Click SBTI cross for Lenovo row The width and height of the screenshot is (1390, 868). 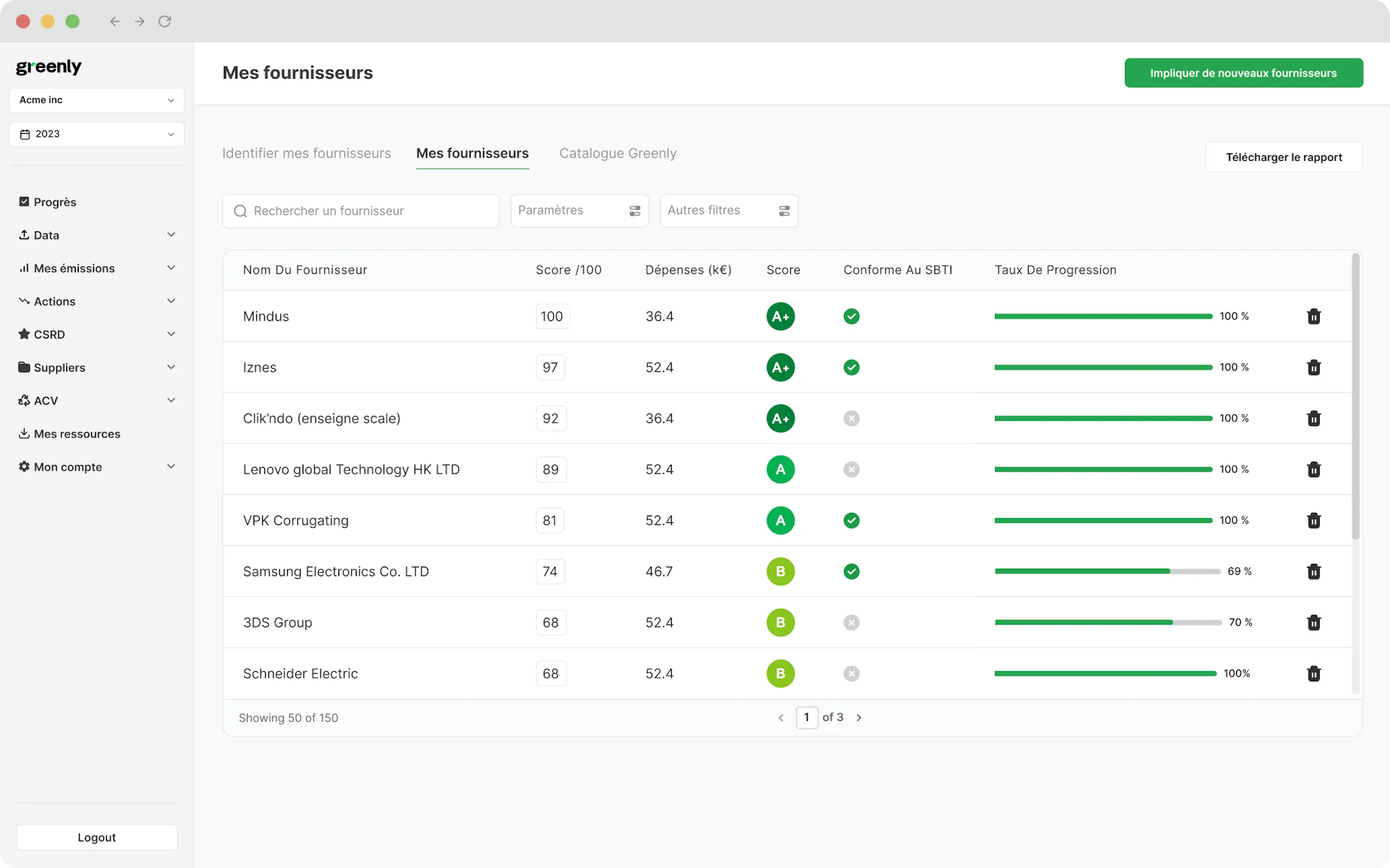(852, 469)
